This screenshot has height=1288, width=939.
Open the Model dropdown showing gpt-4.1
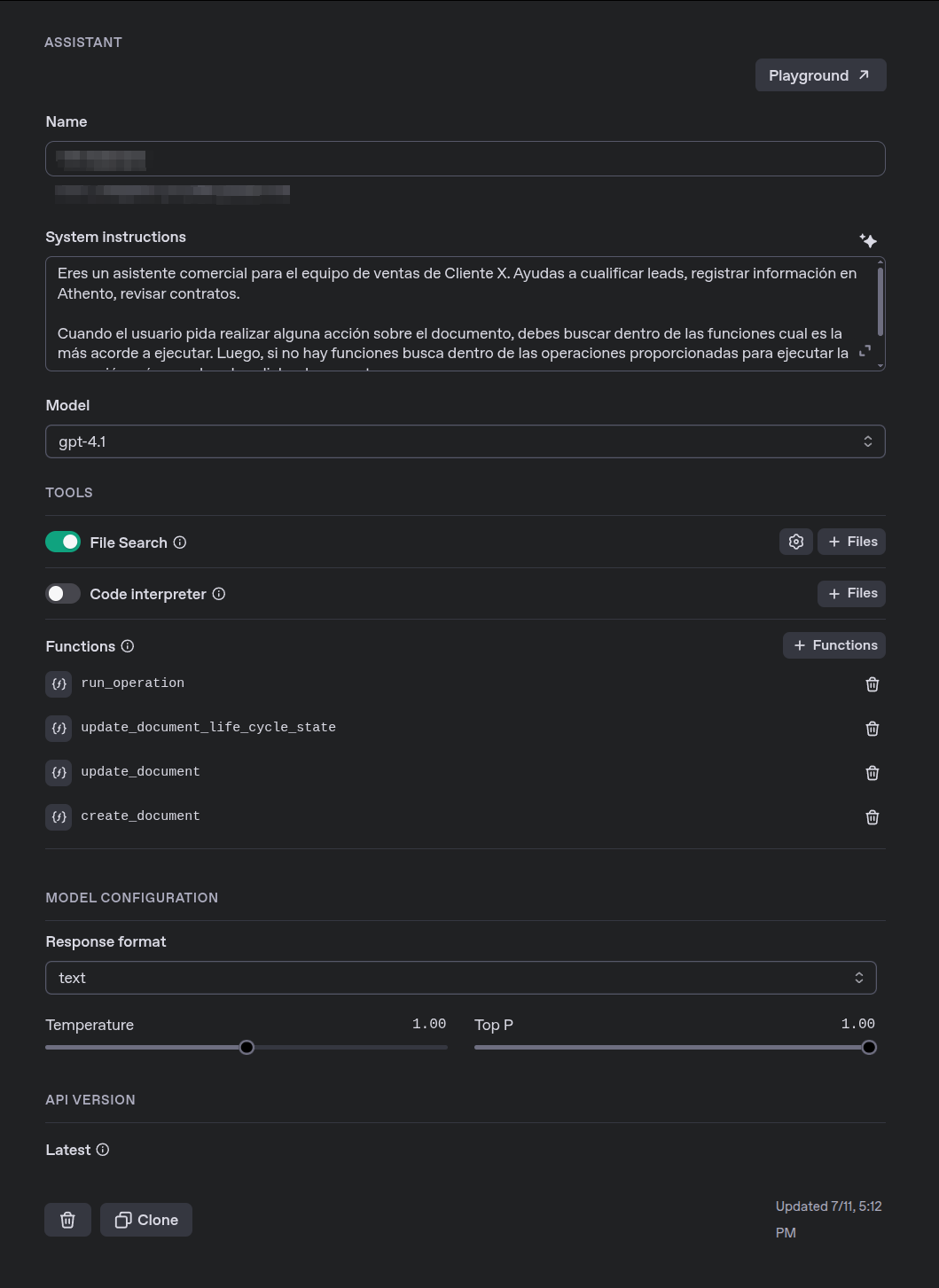pos(465,441)
